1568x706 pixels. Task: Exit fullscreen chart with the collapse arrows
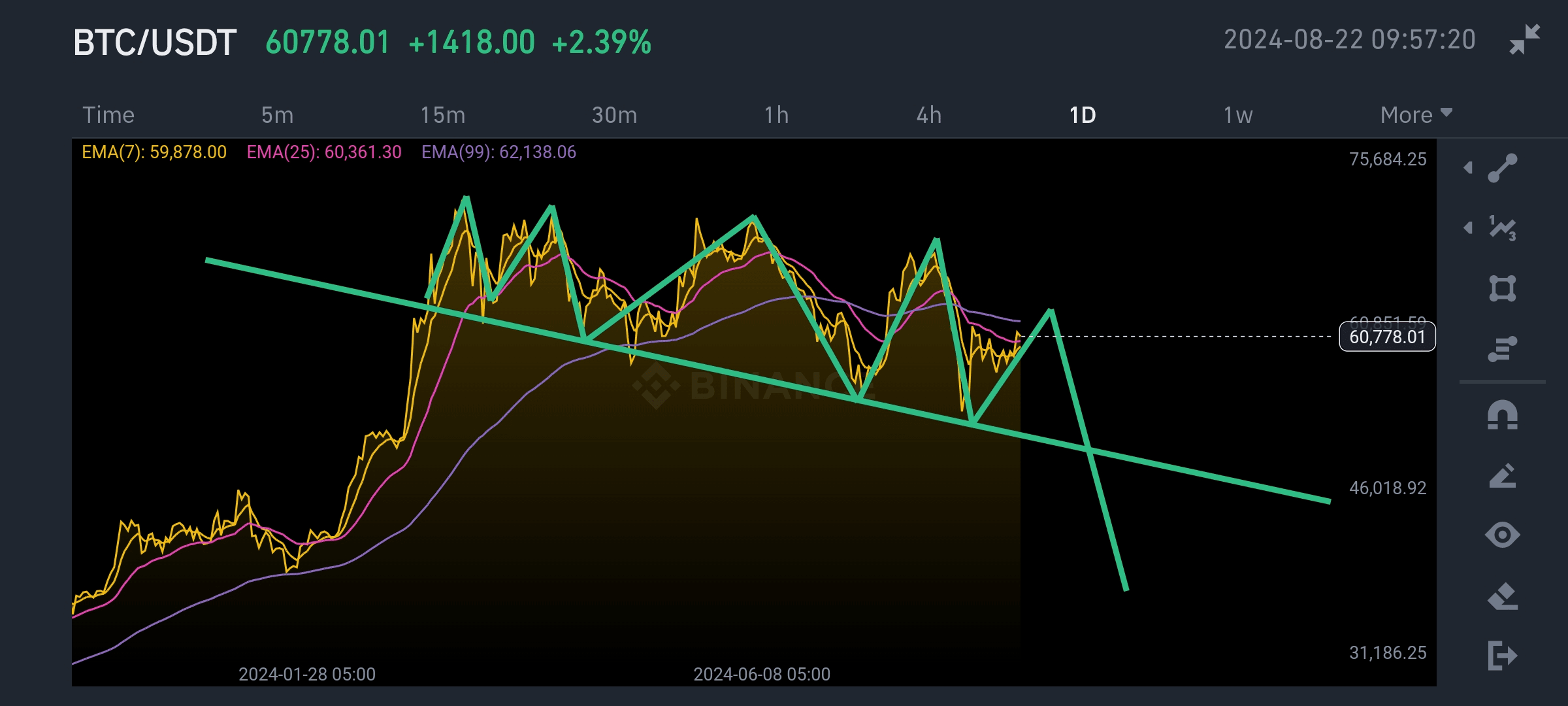[1524, 40]
